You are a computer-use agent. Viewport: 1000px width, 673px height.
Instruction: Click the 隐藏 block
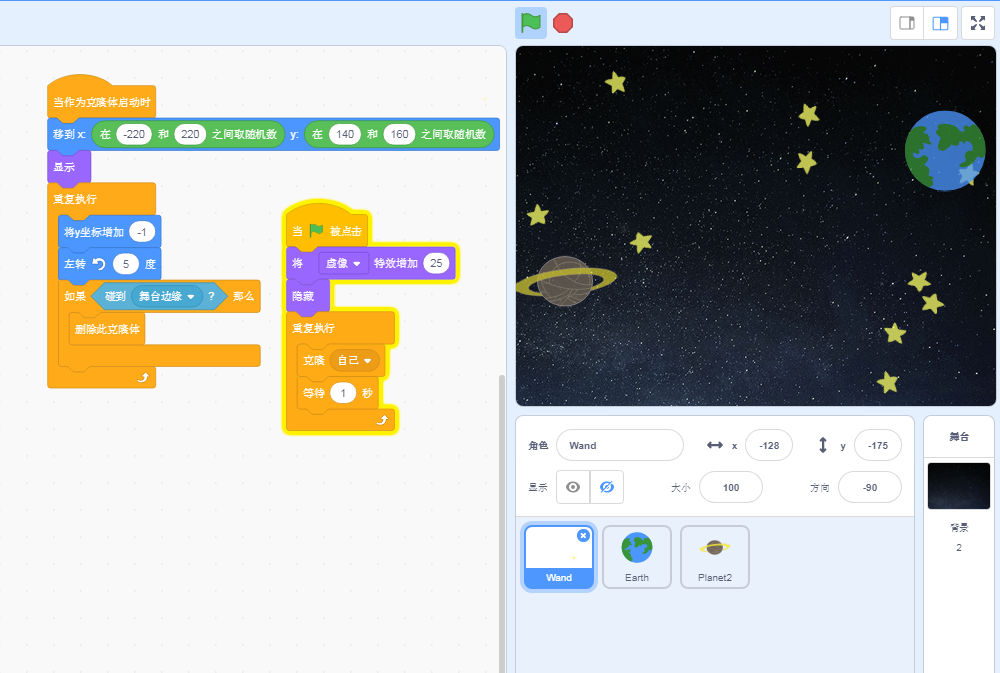pos(308,296)
